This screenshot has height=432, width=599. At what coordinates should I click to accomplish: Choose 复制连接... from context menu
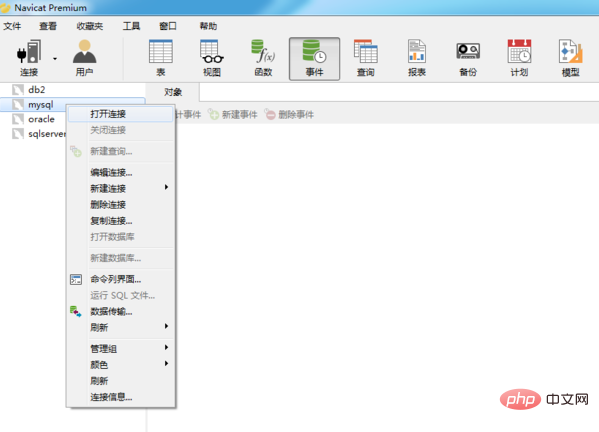click(121, 220)
